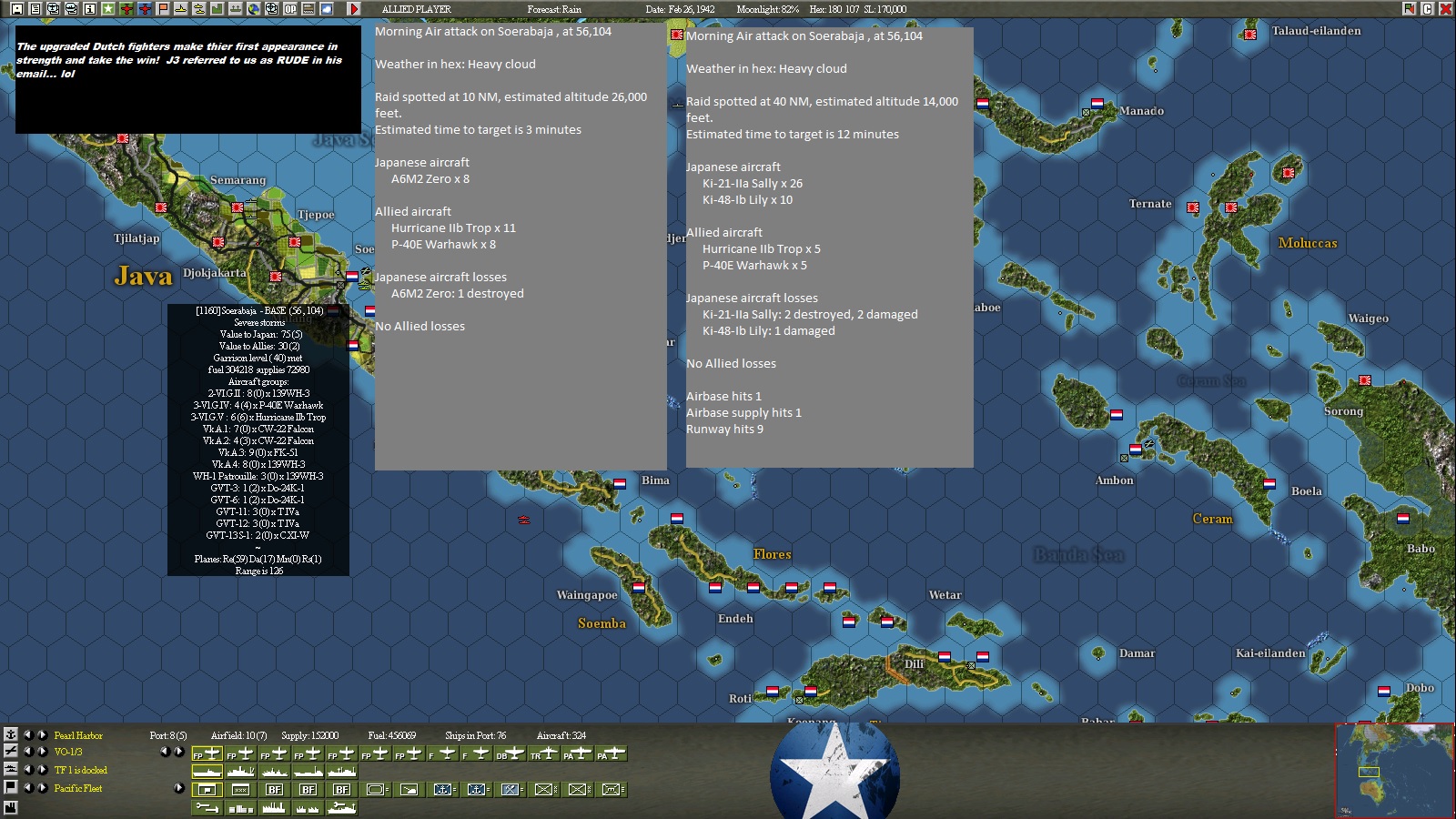Click the globe icon in top toolbar
This screenshot has width=1456, height=819.
(253, 9)
